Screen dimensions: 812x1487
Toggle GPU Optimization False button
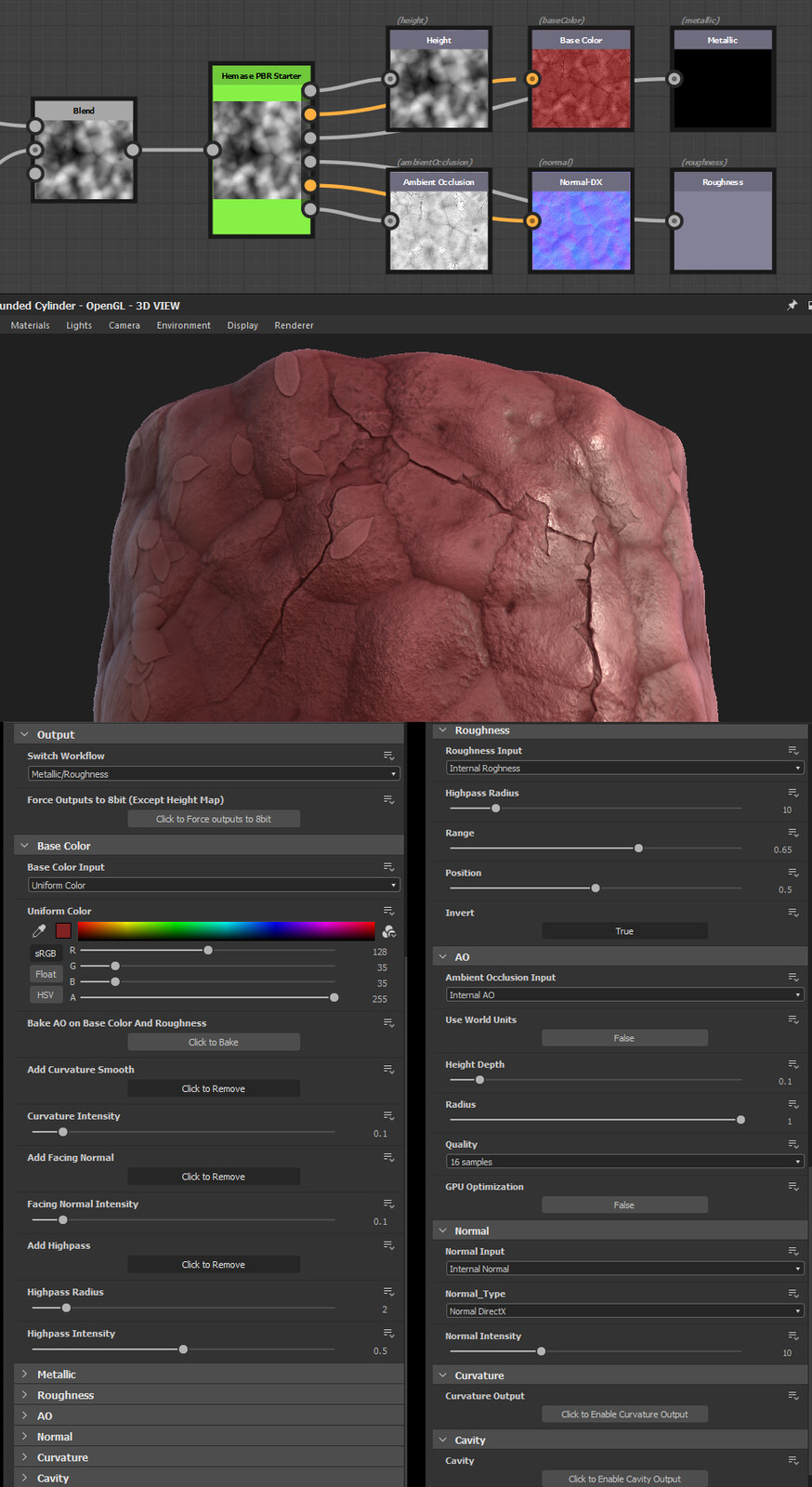(x=624, y=1204)
